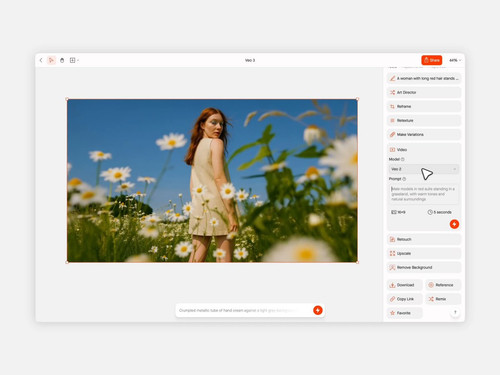Change the 16:9 aspect ratio setting
The image size is (500, 375).
[398, 212]
